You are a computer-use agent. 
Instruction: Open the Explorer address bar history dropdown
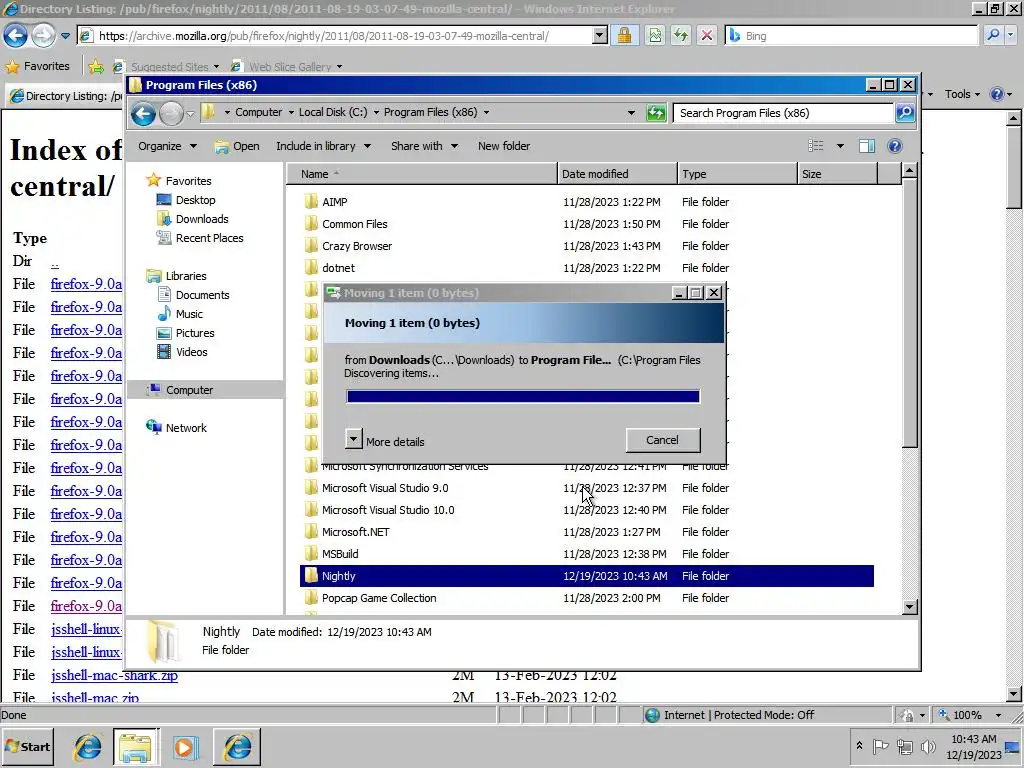631,113
